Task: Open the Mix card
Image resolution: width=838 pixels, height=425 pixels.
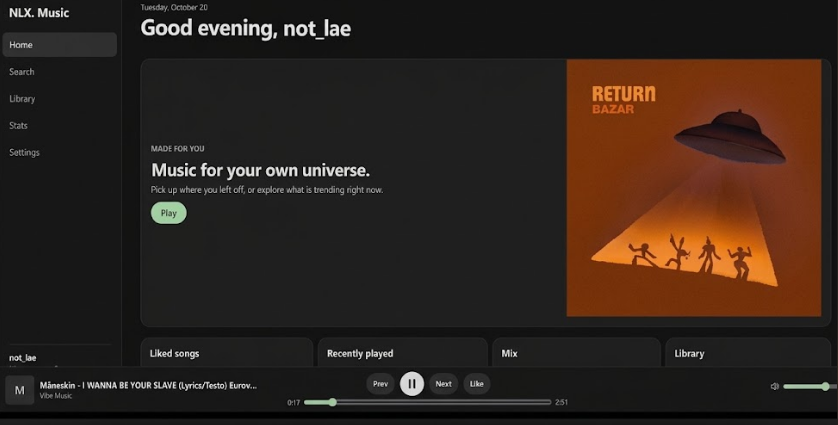Action: 576,353
